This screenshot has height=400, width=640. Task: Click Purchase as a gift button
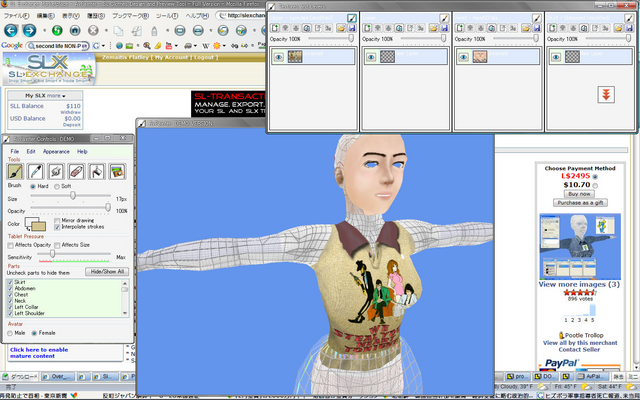pyautogui.click(x=580, y=203)
